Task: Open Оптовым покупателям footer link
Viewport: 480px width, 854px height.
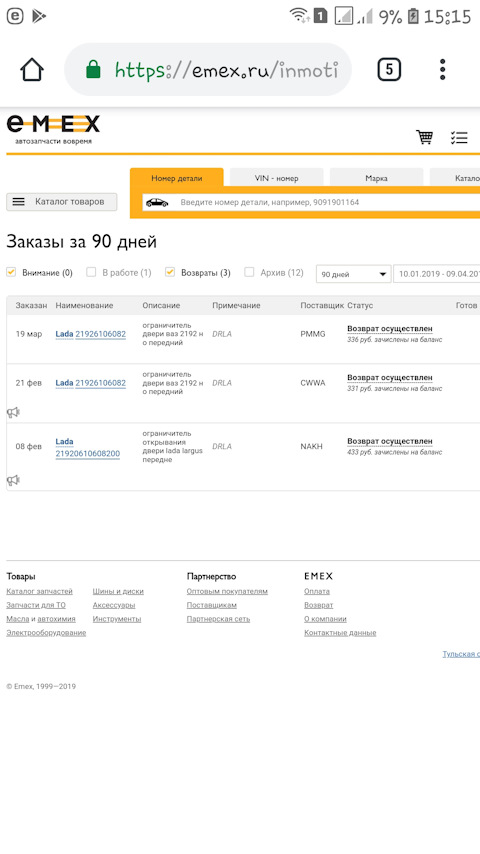Action: coord(227,591)
